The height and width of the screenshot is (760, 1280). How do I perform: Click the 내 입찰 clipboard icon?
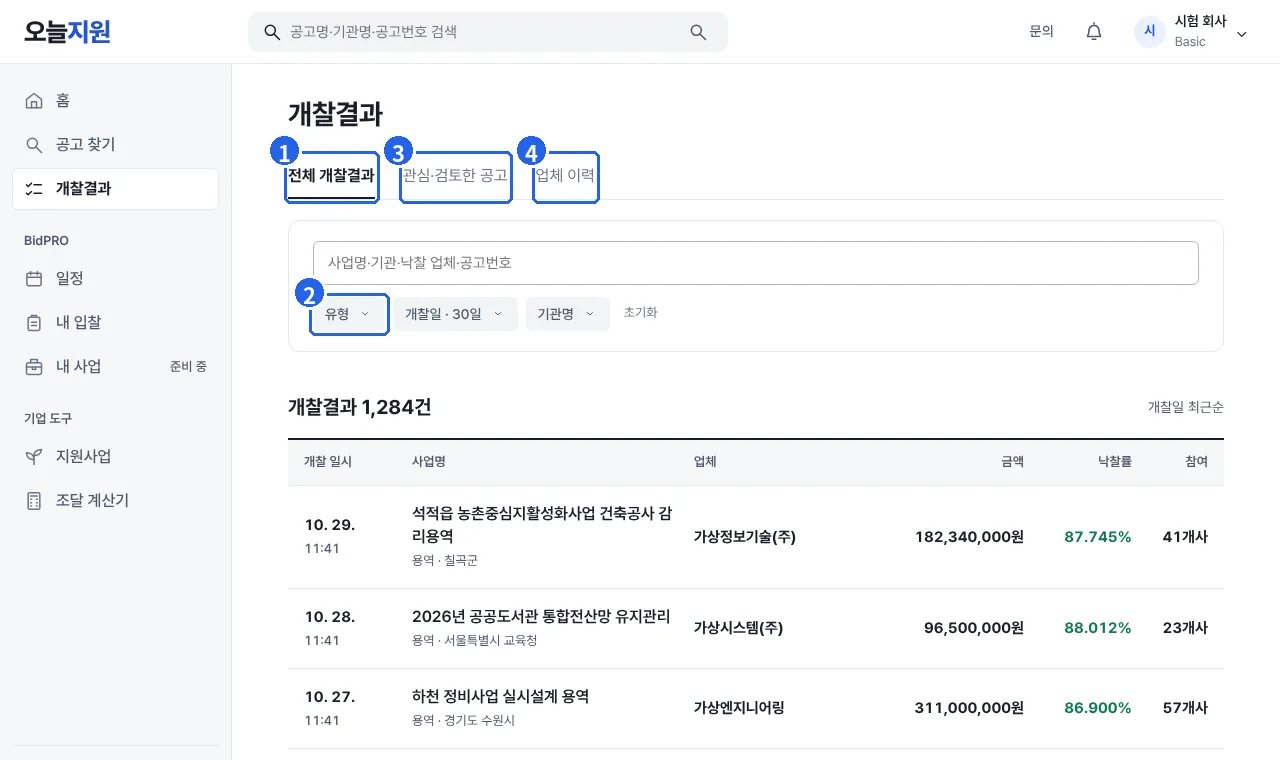coord(34,323)
